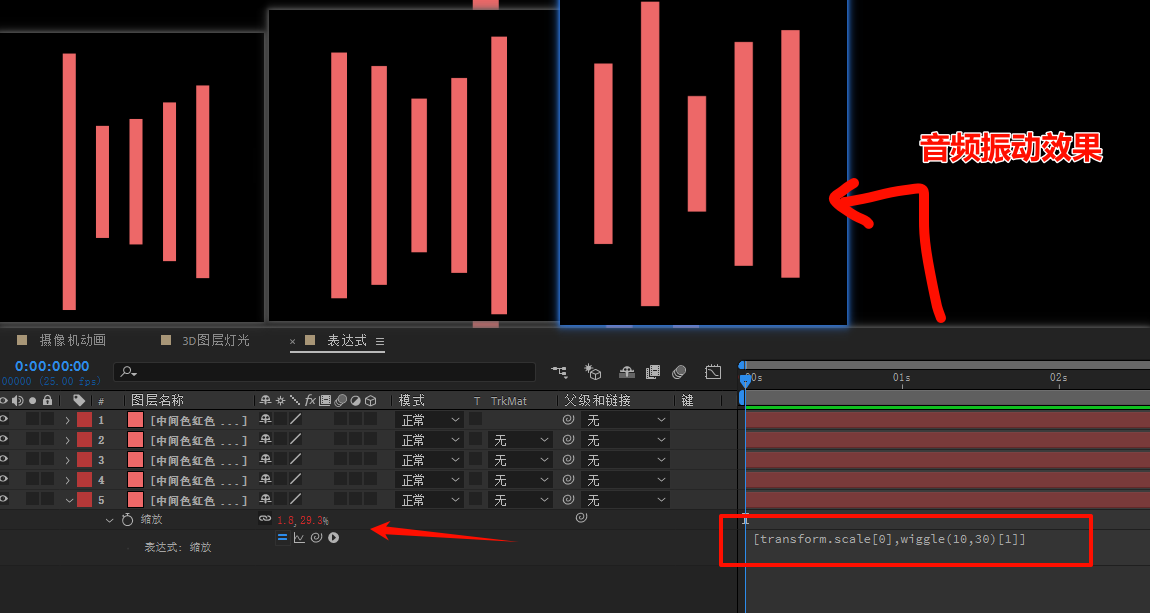The height and width of the screenshot is (613, 1150).
Task: Show the post-expression graph icon
Action: pyautogui.click(x=299, y=537)
